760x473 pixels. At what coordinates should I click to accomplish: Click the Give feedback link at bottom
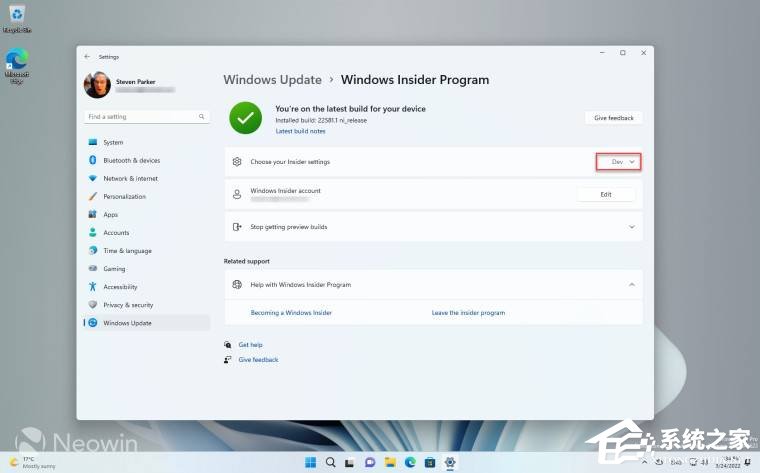(x=258, y=360)
